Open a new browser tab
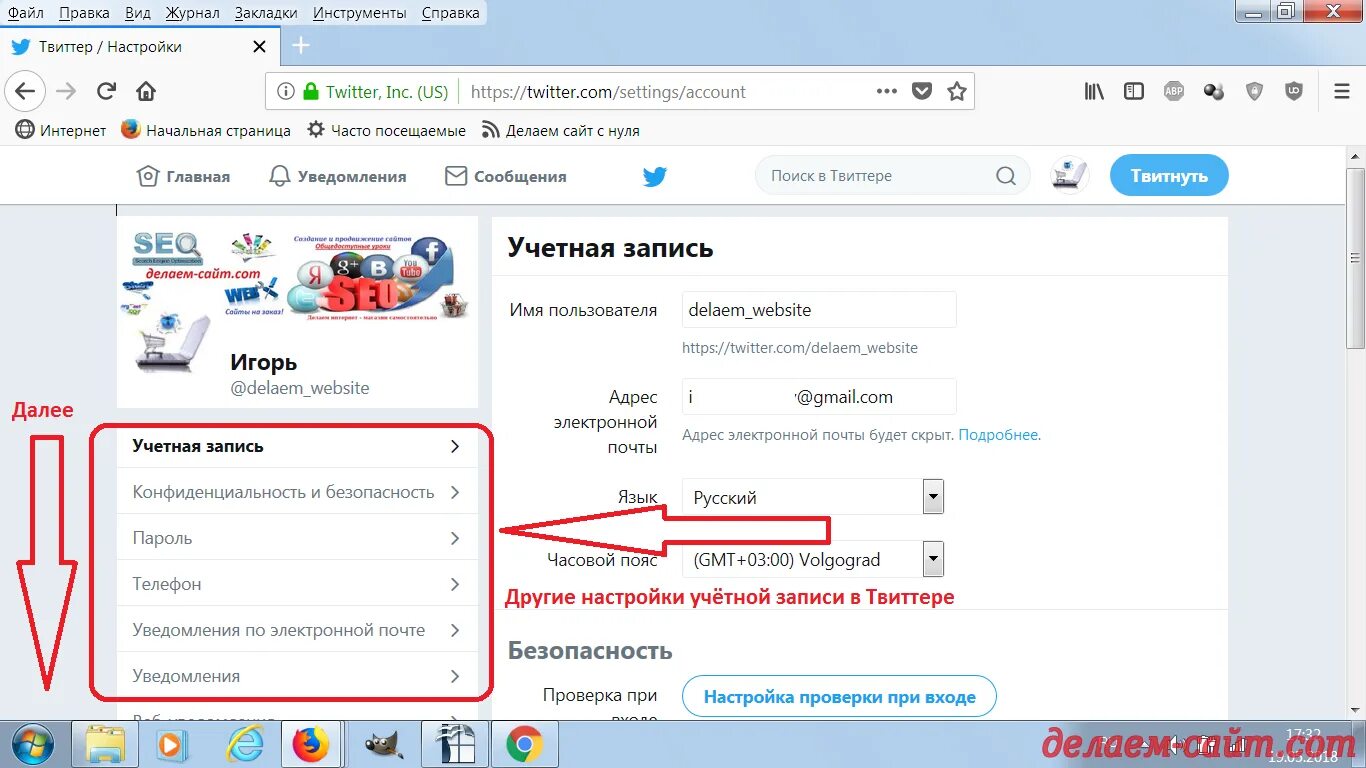This screenshot has height=768, width=1366. (x=301, y=46)
